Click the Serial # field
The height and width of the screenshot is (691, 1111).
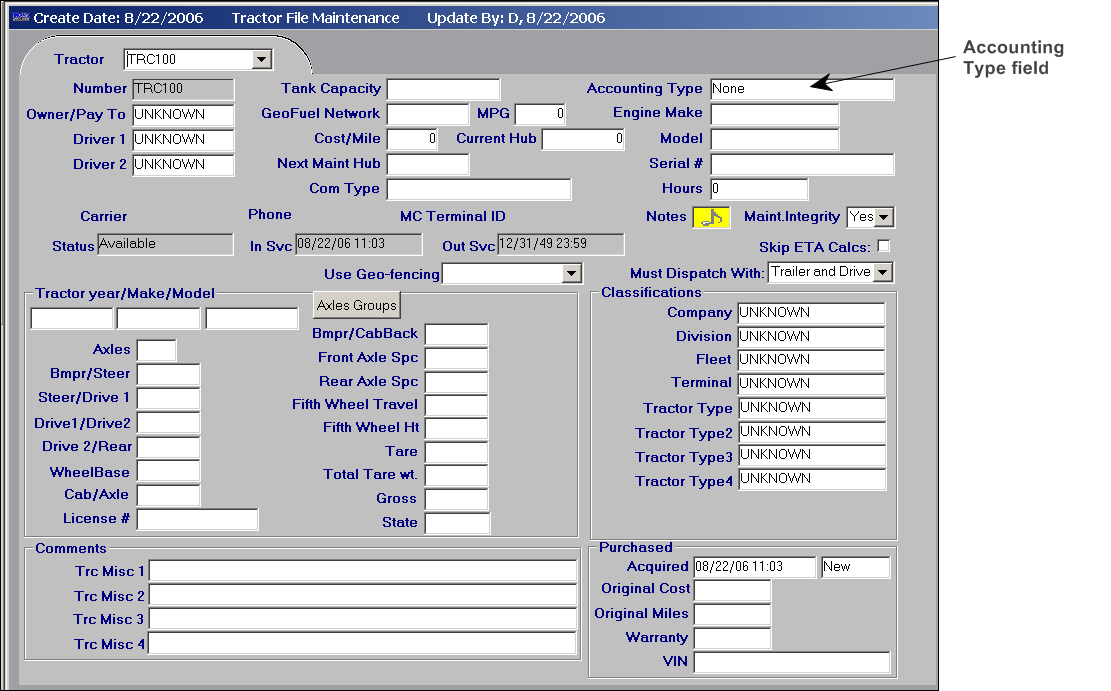pyautogui.click(x=802, y=164)
